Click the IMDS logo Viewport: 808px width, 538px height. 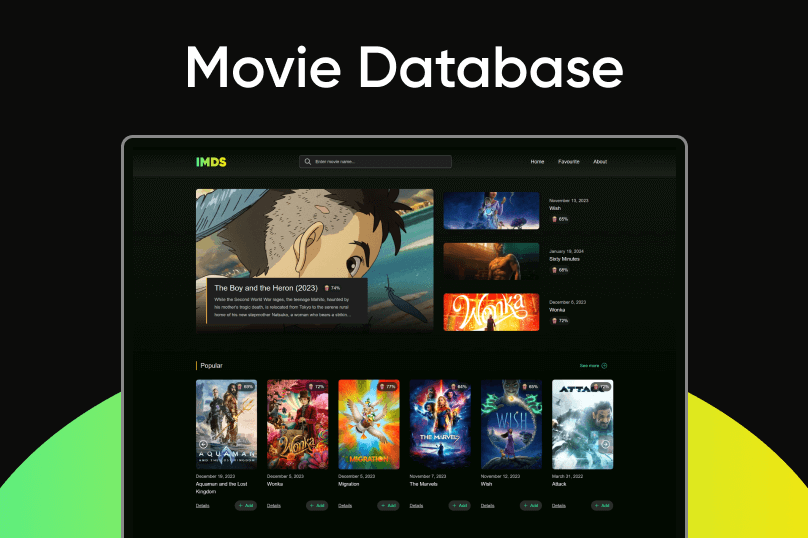point(211,162)
